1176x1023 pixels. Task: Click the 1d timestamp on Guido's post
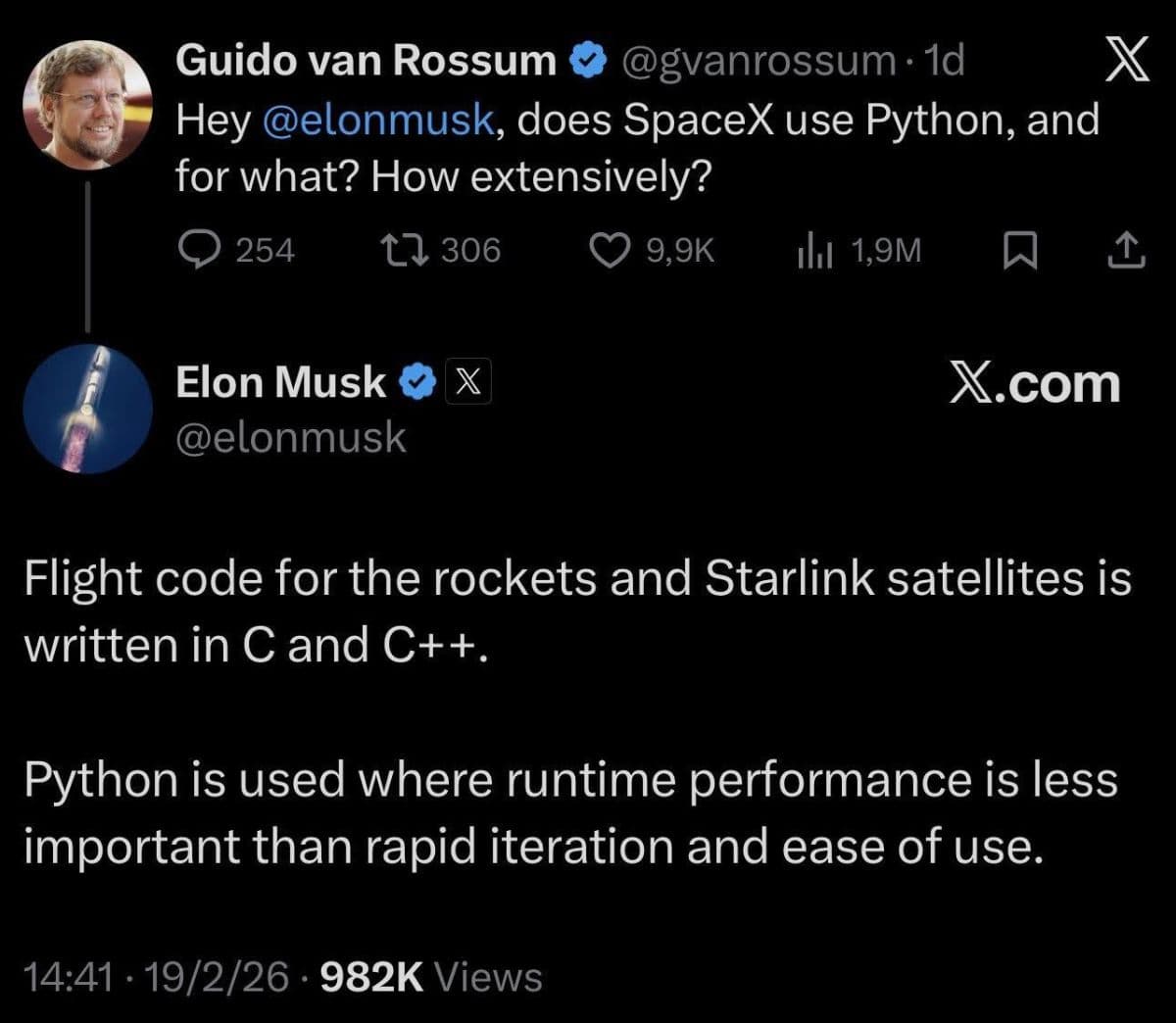pyautogui.click(x=945, y=62)
